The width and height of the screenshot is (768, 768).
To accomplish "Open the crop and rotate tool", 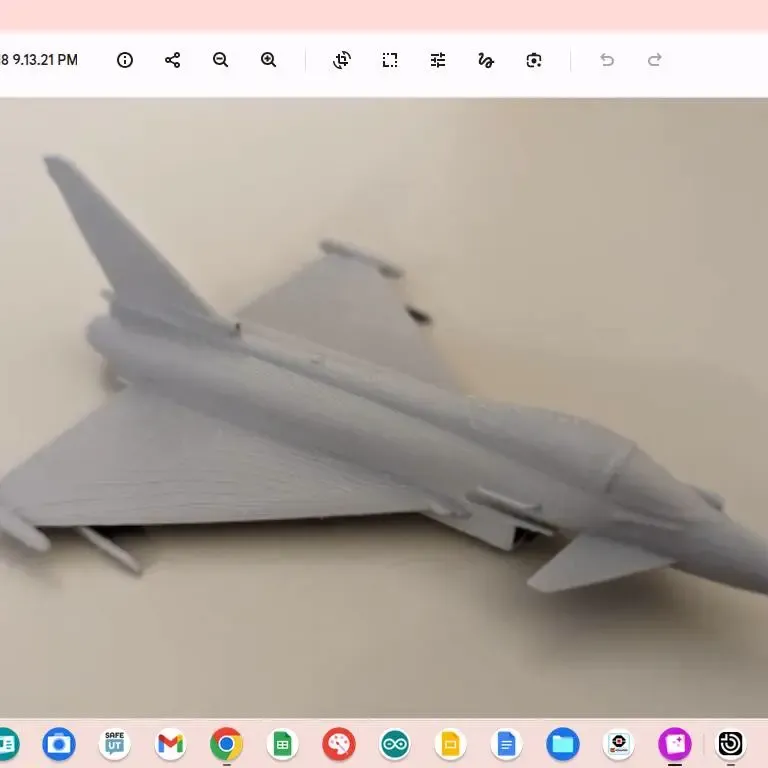I will tap(342, 60).
